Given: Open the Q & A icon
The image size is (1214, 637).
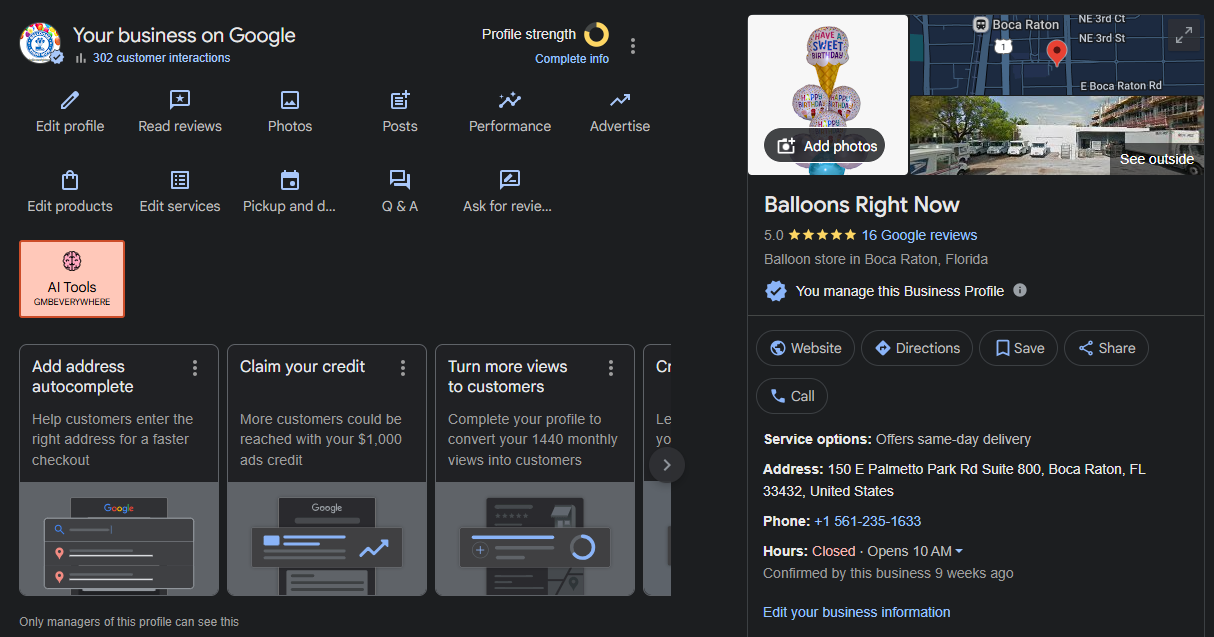Looking at the screenshot, I should 400,181.
